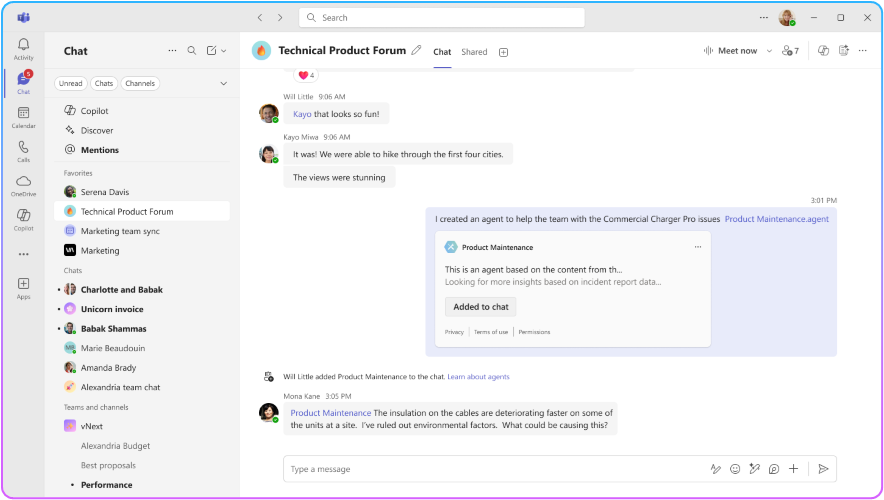Open the Privacy link on card
This screenshot has height=500, width=884.
tap(454, 332)
